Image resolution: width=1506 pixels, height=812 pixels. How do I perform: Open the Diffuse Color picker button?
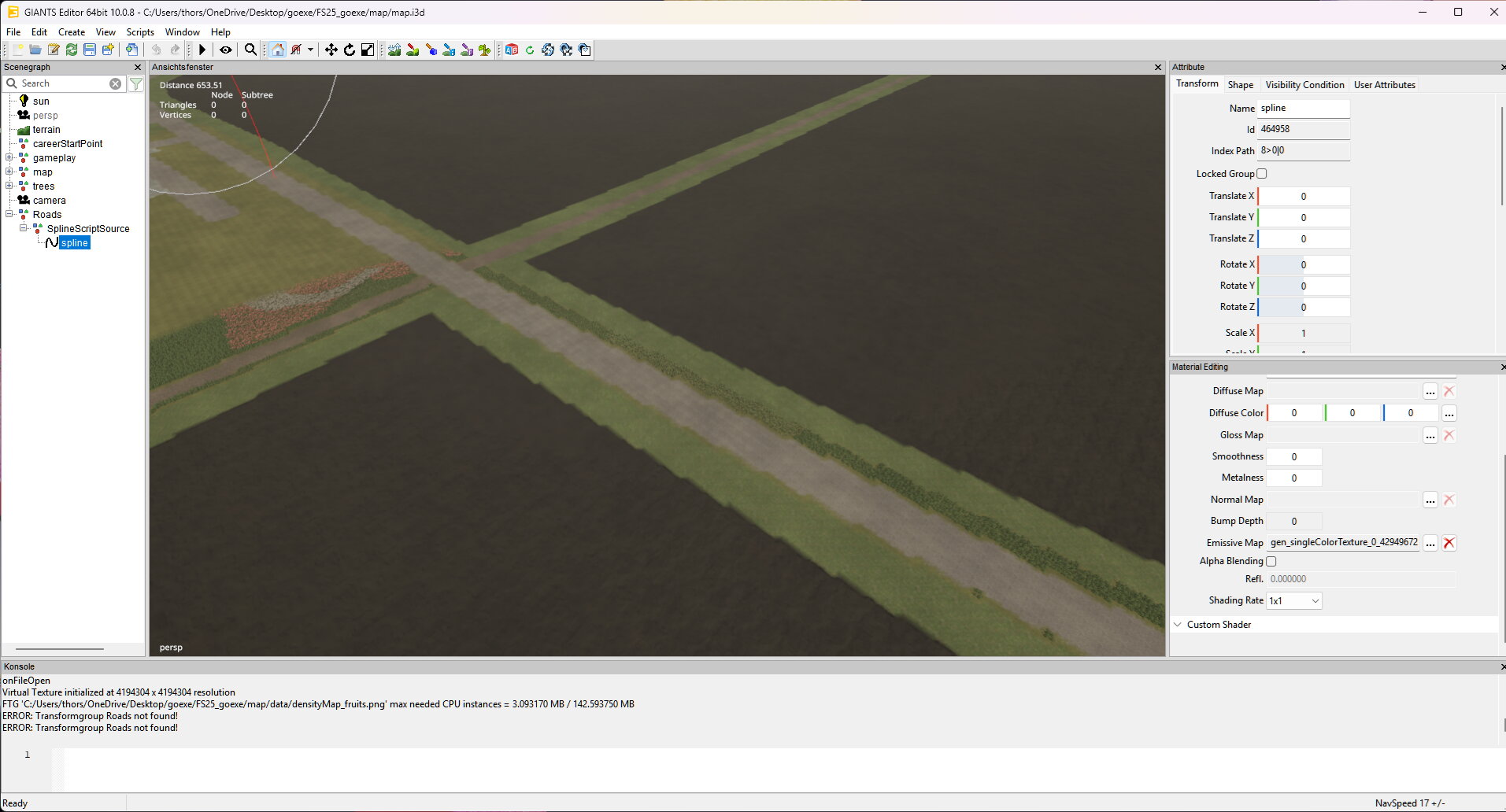[x=1449, y=413]
